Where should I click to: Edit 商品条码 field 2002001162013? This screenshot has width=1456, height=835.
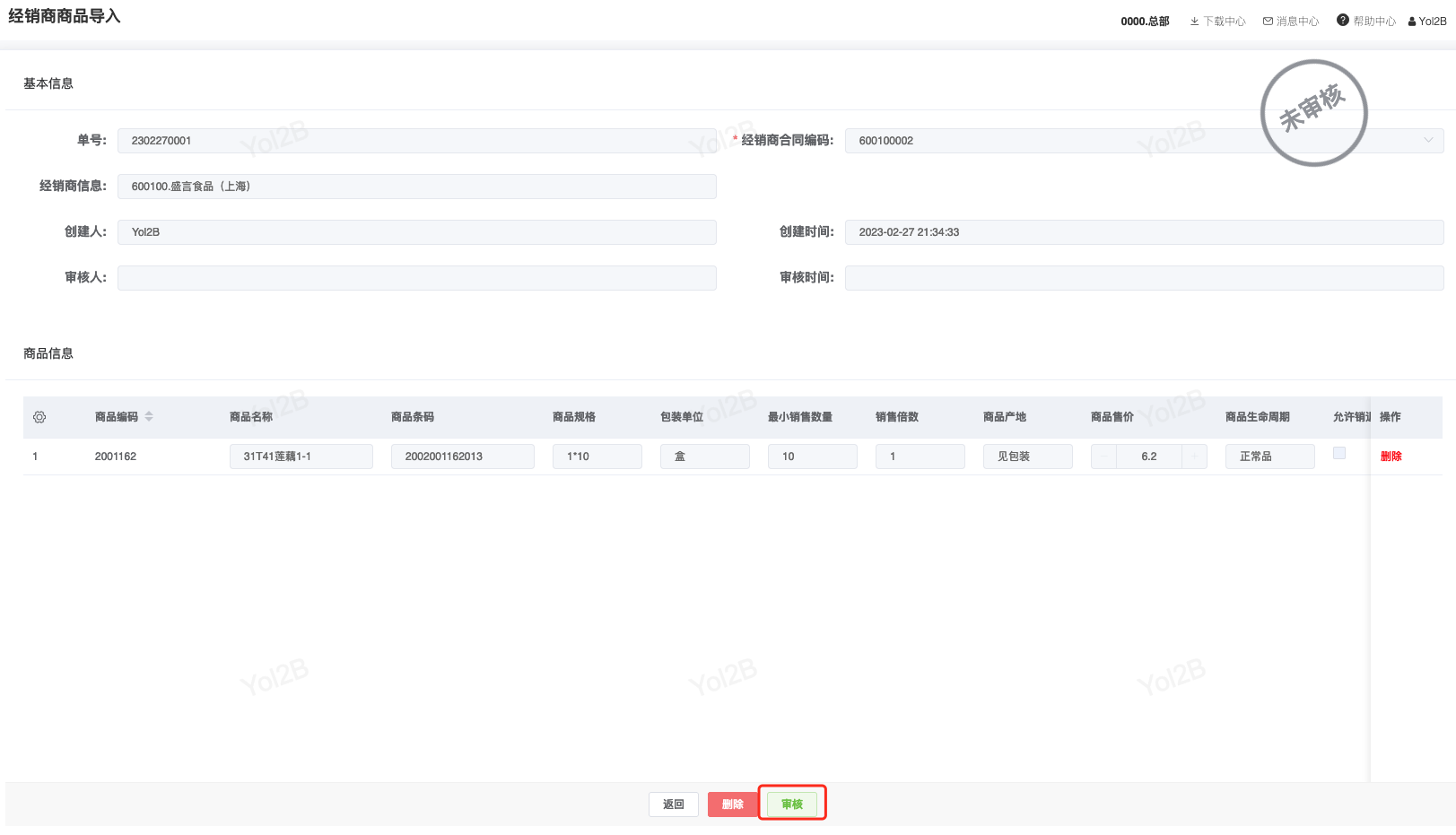[x=463, y=457]
